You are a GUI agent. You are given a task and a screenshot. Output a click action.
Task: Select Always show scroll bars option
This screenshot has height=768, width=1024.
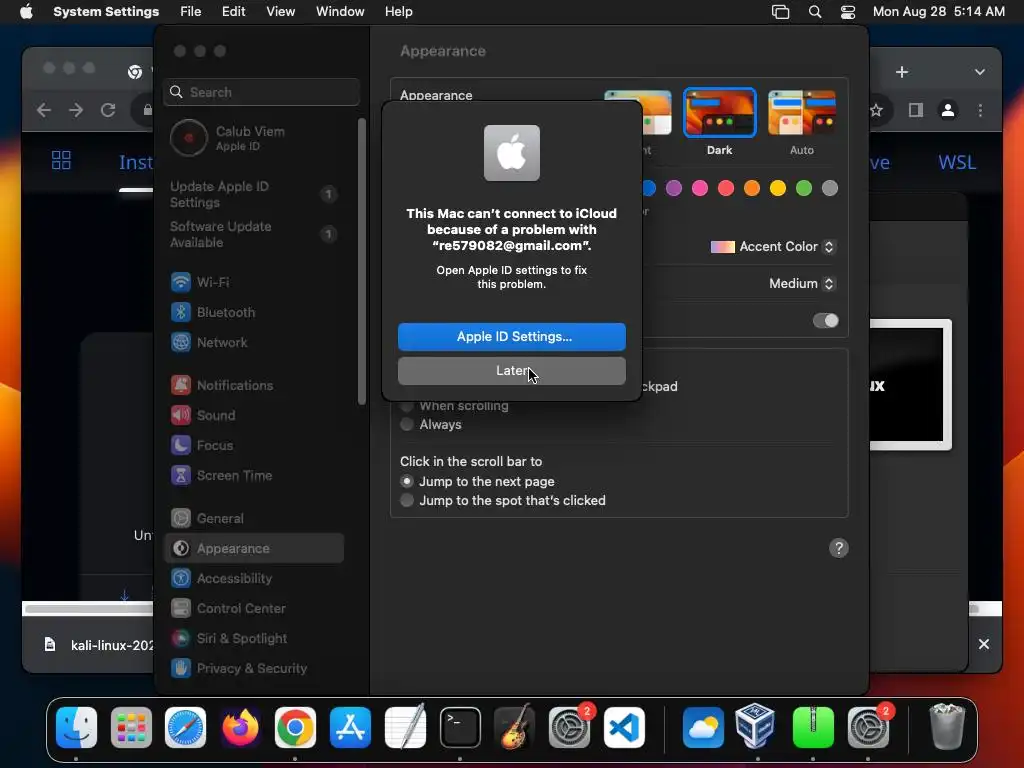407,424
